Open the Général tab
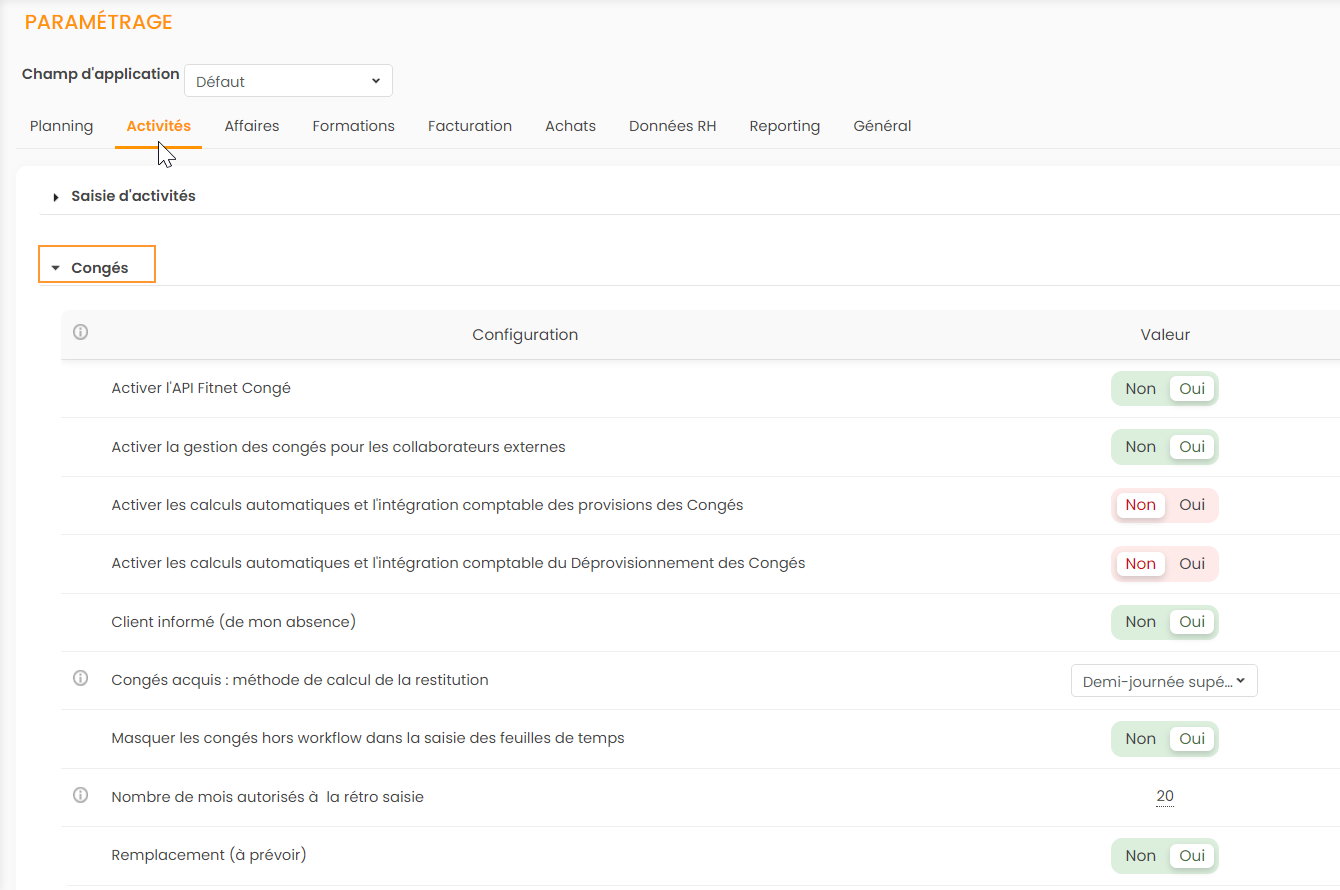Image resolution: width=1340 pixels, height=890 pixels. tap(881, 126)
